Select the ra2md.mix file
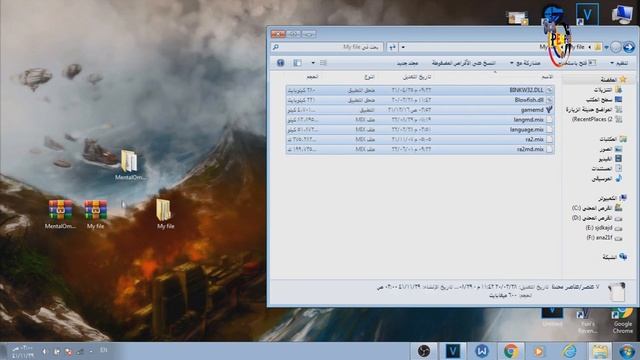Screen dimensions: 640x360 pos(420,149)
